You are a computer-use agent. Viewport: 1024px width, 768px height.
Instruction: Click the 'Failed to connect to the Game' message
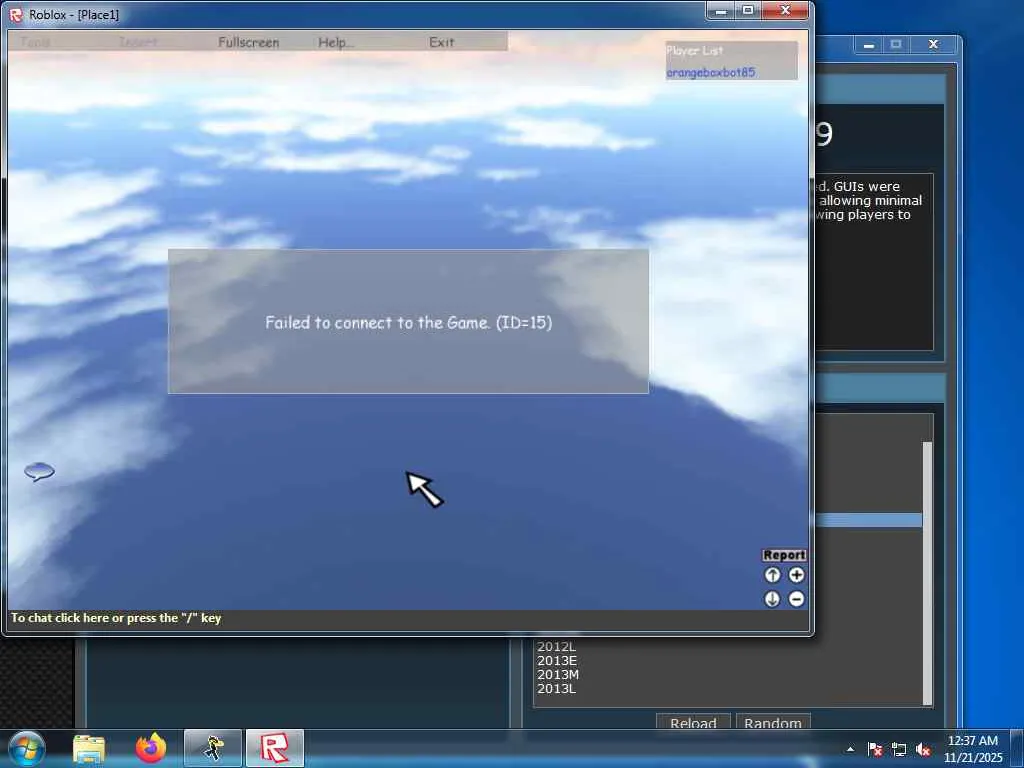pos(408,323)
